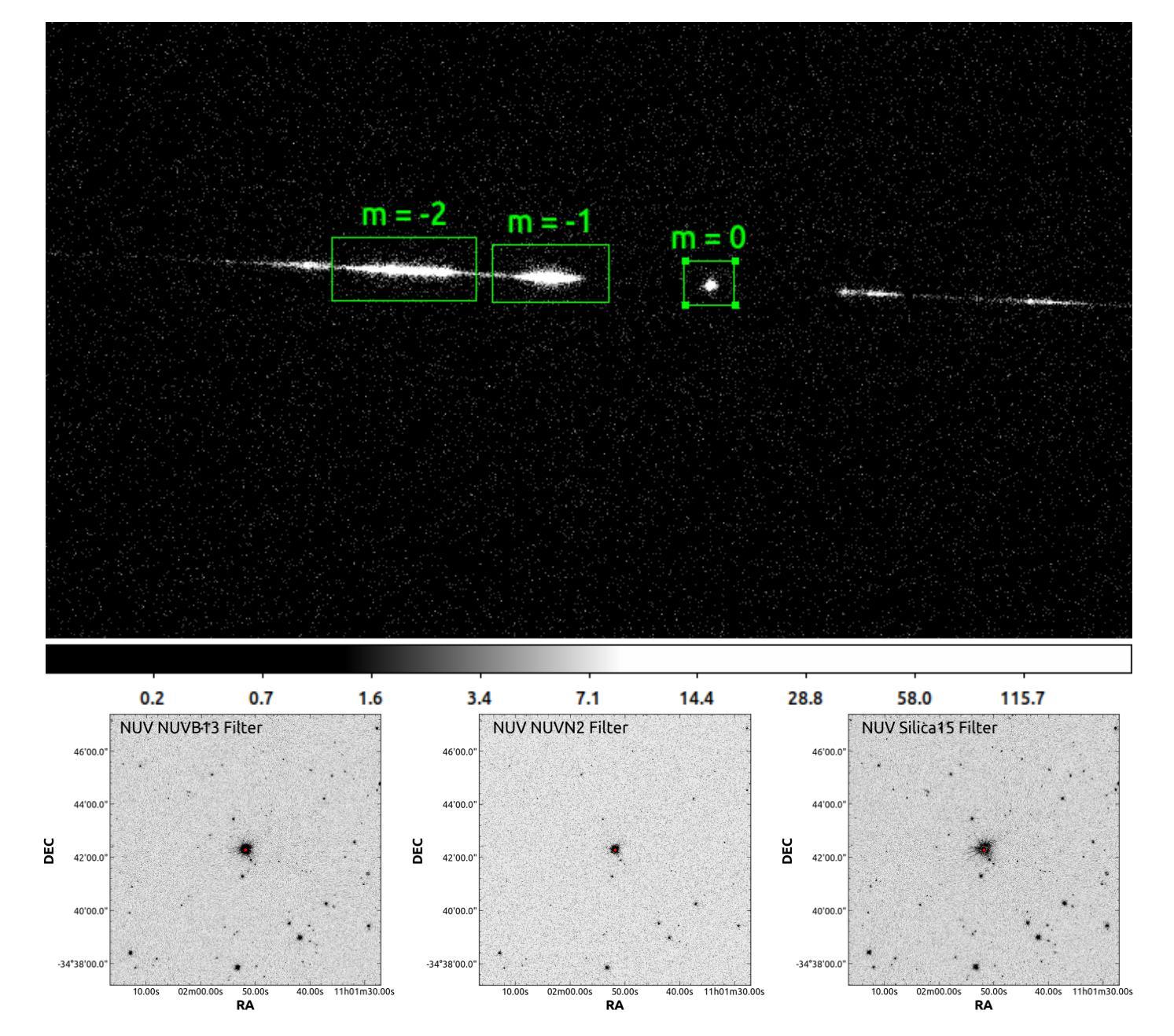The image size is (1174, 1036).
Task: Click the "NUV Silica15 Filter" panel title
Action: point(929,728)
